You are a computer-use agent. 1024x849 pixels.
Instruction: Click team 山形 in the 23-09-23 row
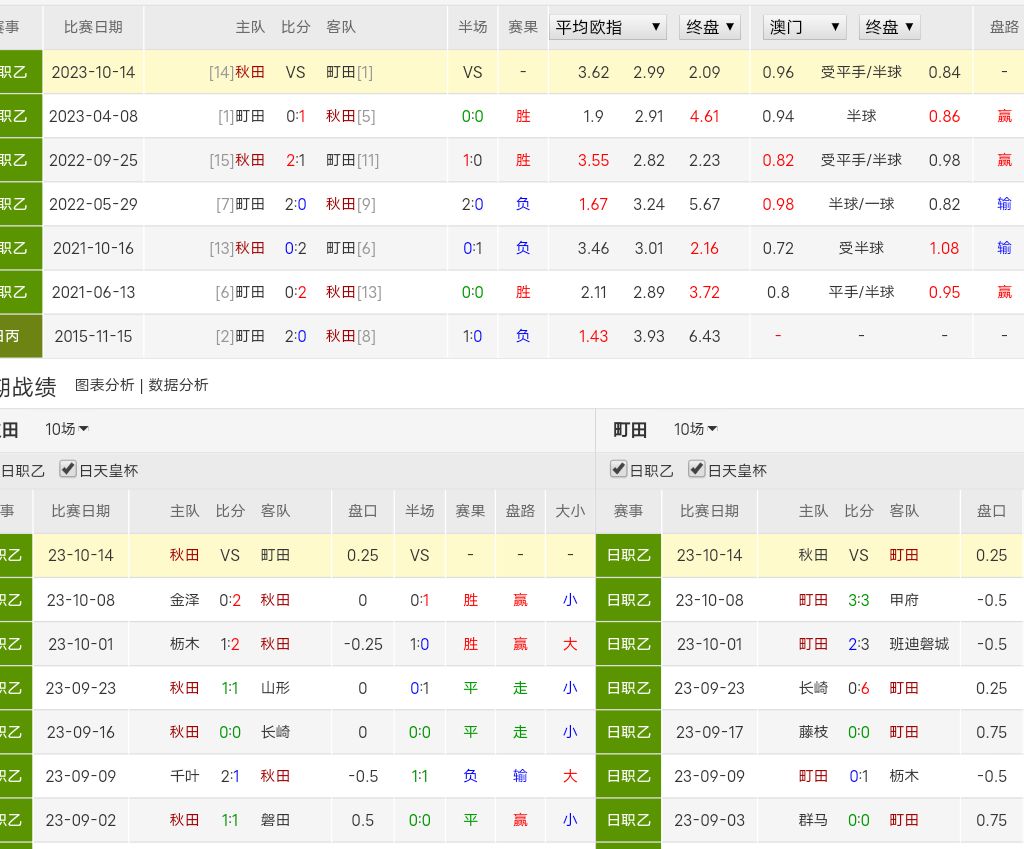(x=275, y=688)
